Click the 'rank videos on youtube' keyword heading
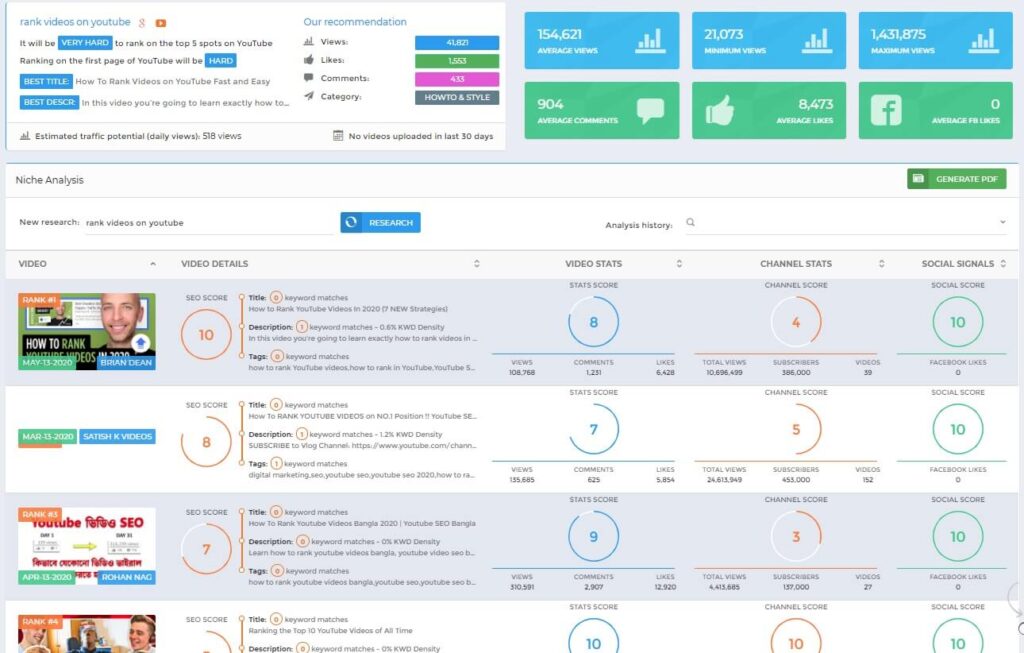Screen dimensions: 1024x653 click(75, 22)
